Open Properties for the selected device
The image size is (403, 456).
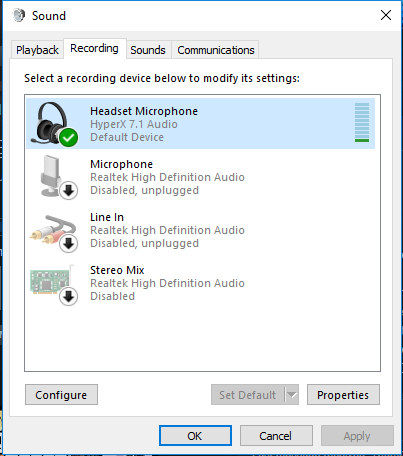(343, 395)
